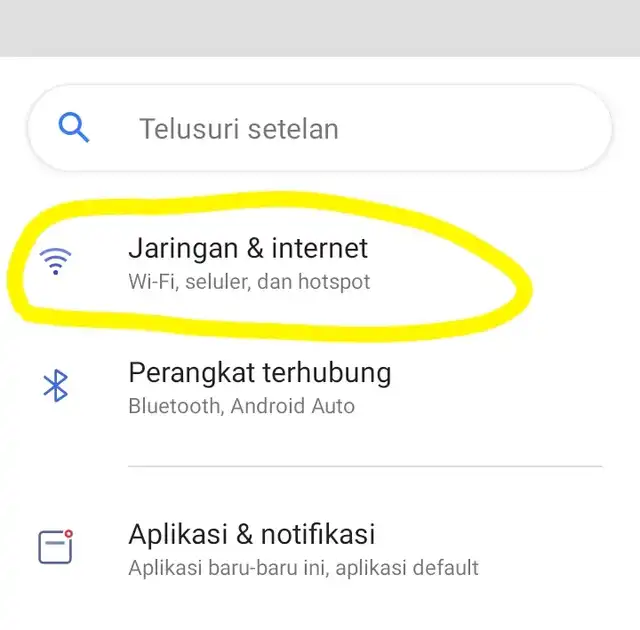Click the divider line below Perangkat terhubung

pos(365,466)
